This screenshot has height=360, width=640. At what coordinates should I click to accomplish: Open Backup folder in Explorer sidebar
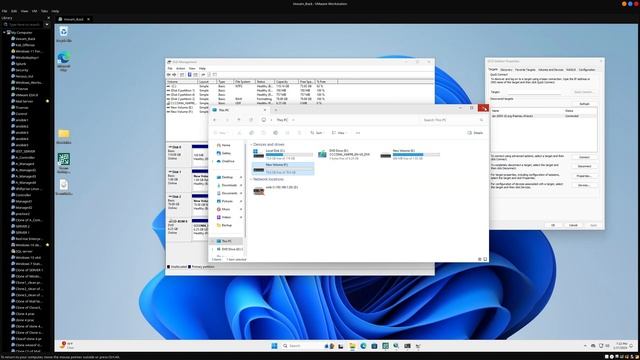tap(224, 225)
